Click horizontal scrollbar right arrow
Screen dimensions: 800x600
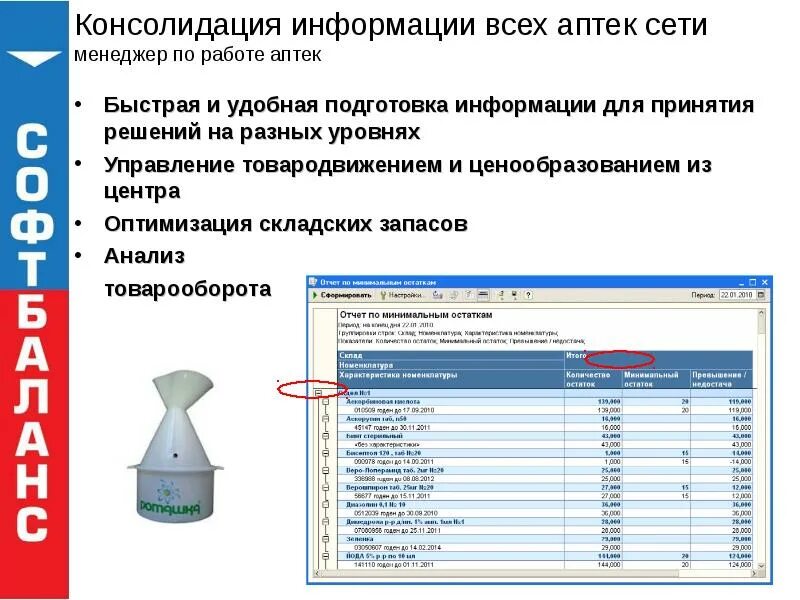tap(754, 574)
